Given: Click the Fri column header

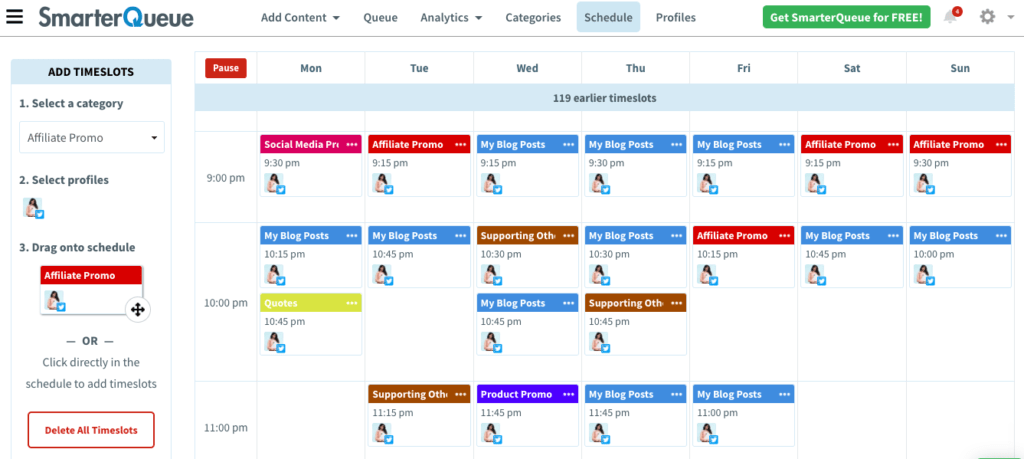Looking at the screenshot, I should 744,68.
